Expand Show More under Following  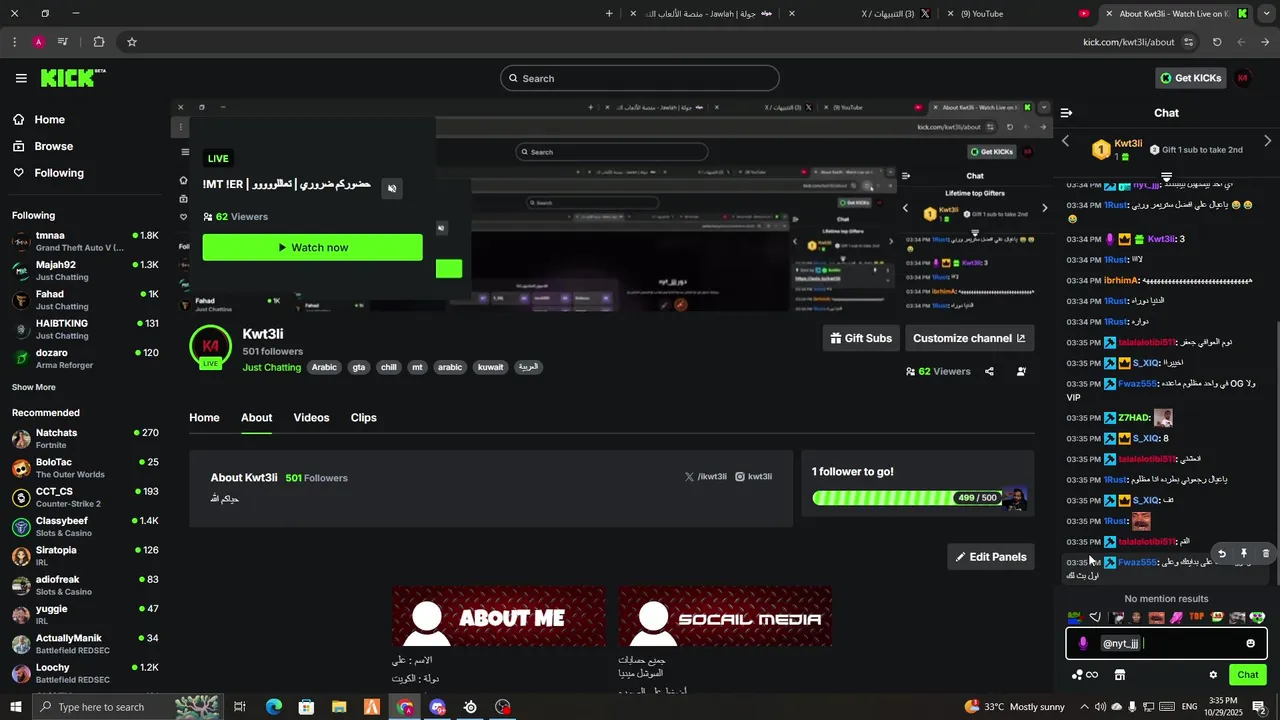coord(34,387)
